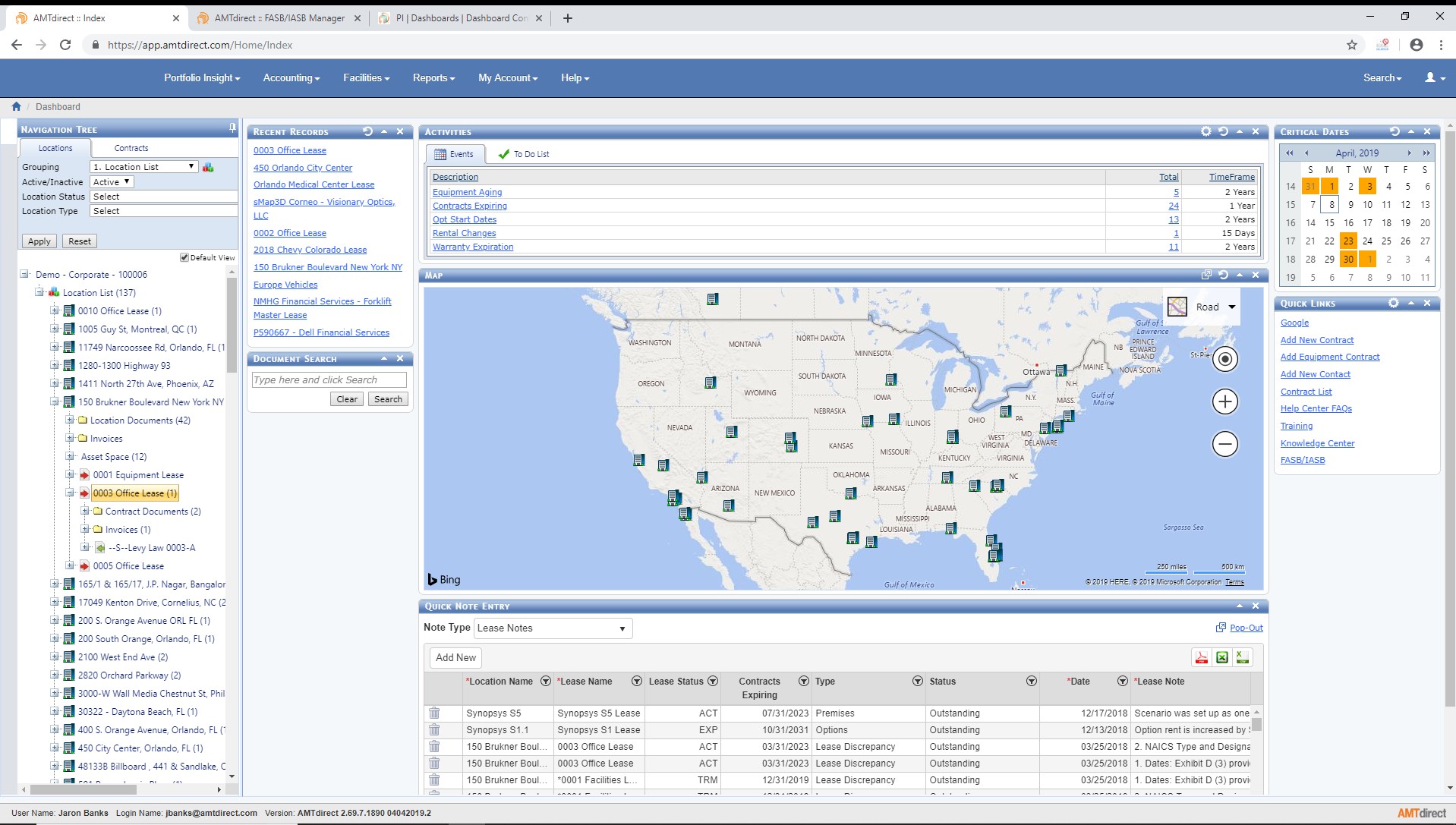Open the Active/Inactive dropdown
The height and width of the screenshot is (825, 1456).
[x=112, y=181]
